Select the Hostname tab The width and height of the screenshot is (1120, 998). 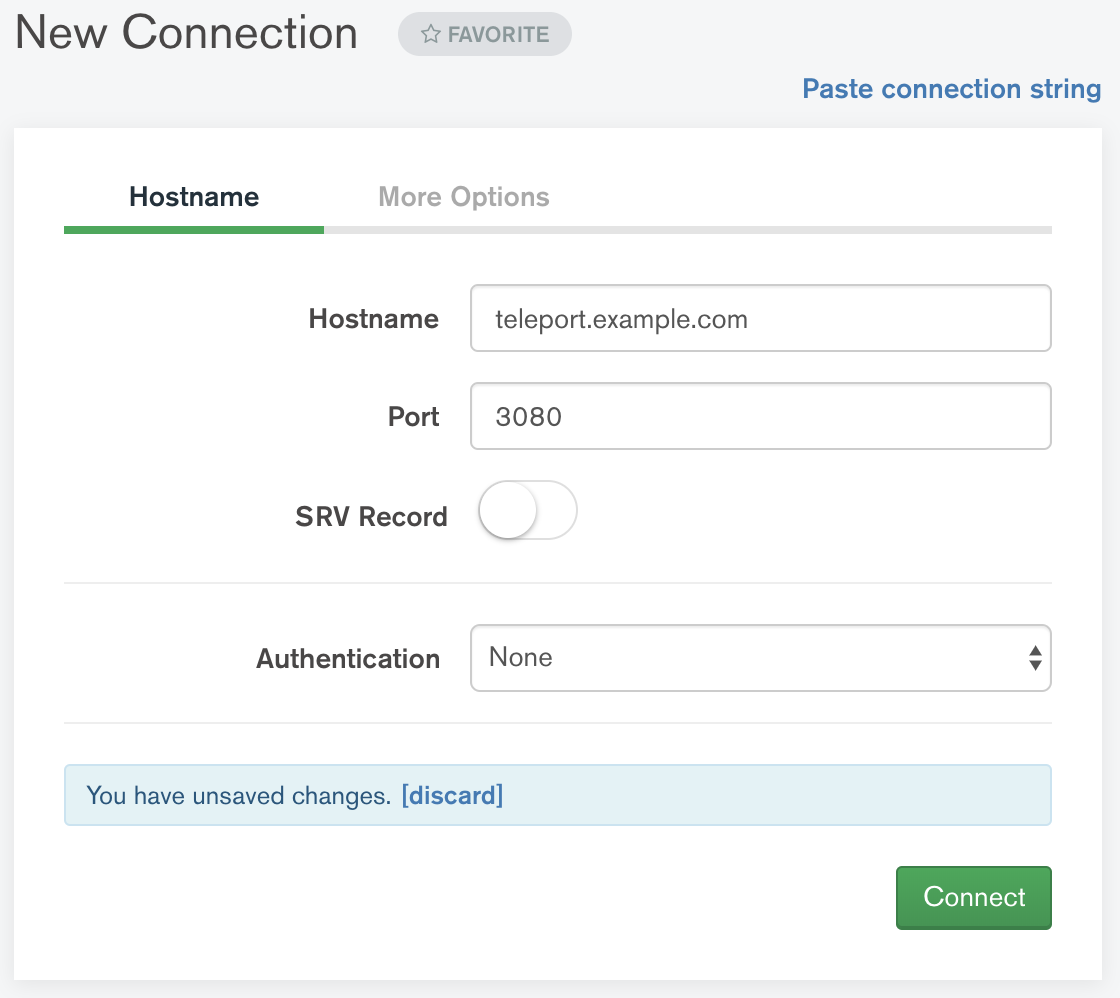(193, 197)
